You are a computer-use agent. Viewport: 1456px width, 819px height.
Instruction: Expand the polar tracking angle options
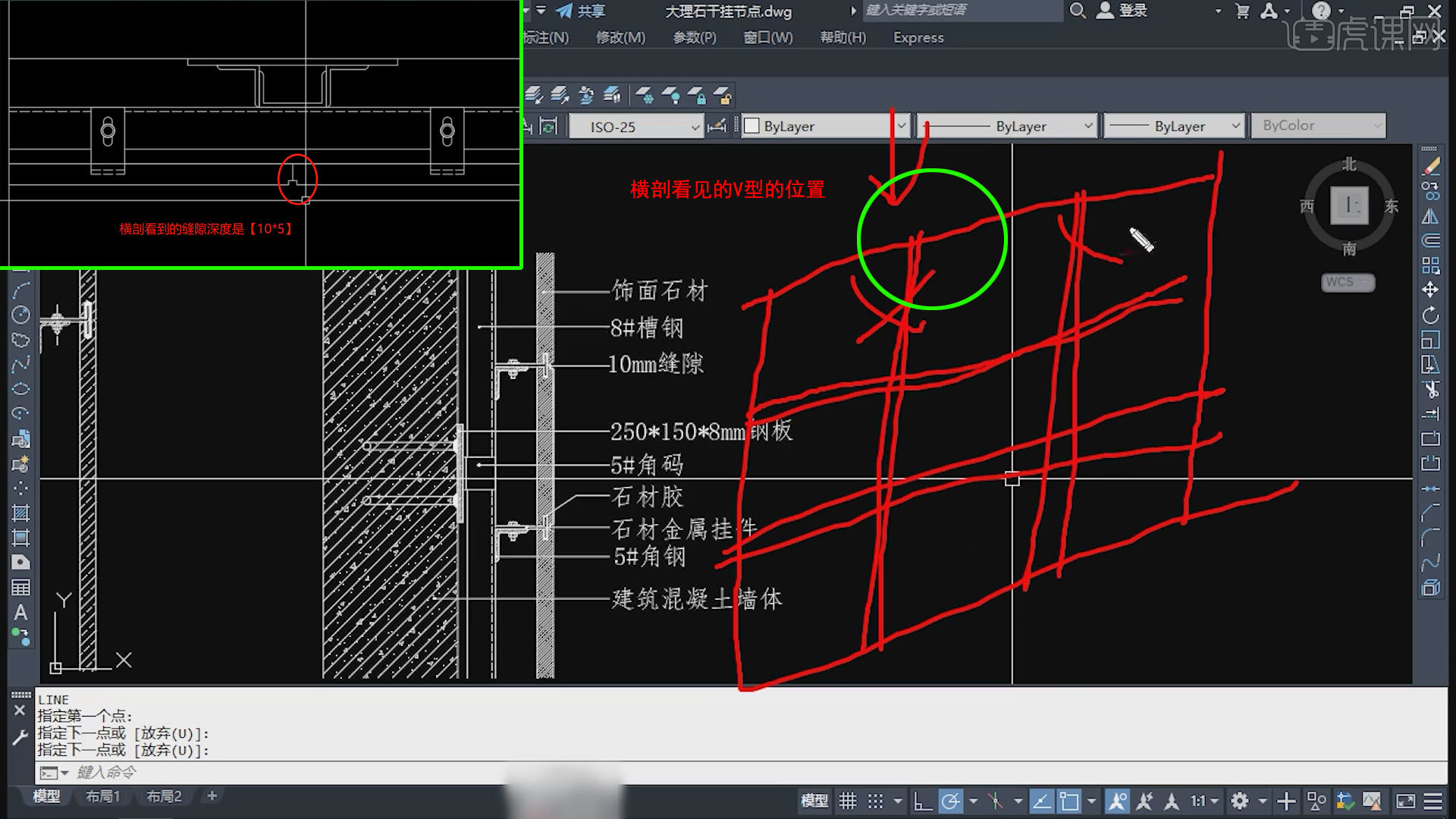pos(973,801)
